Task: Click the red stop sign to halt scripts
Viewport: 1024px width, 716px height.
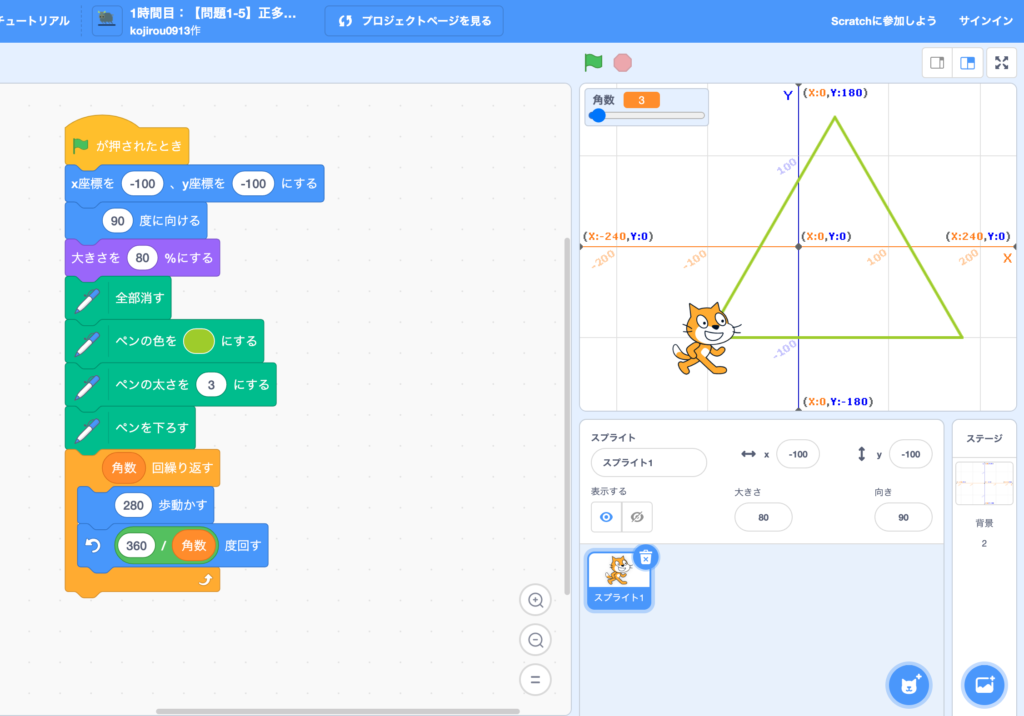Action: (x=623, y=61)
